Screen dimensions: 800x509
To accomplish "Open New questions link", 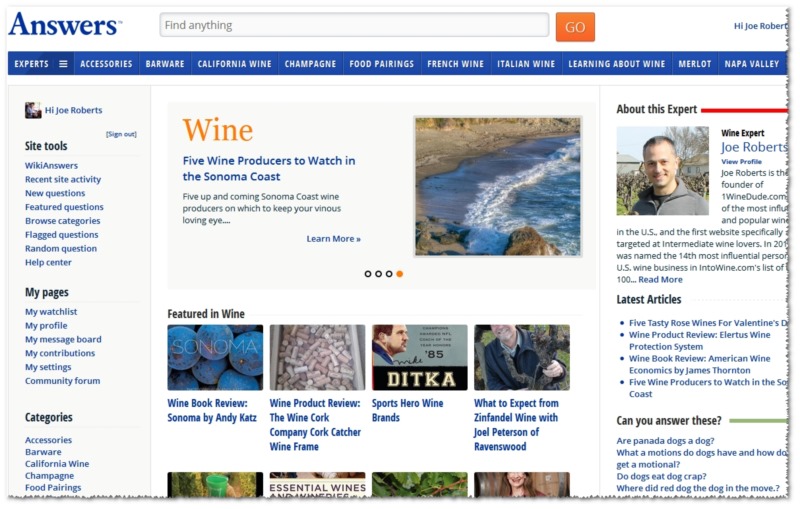I will [55, 193].
